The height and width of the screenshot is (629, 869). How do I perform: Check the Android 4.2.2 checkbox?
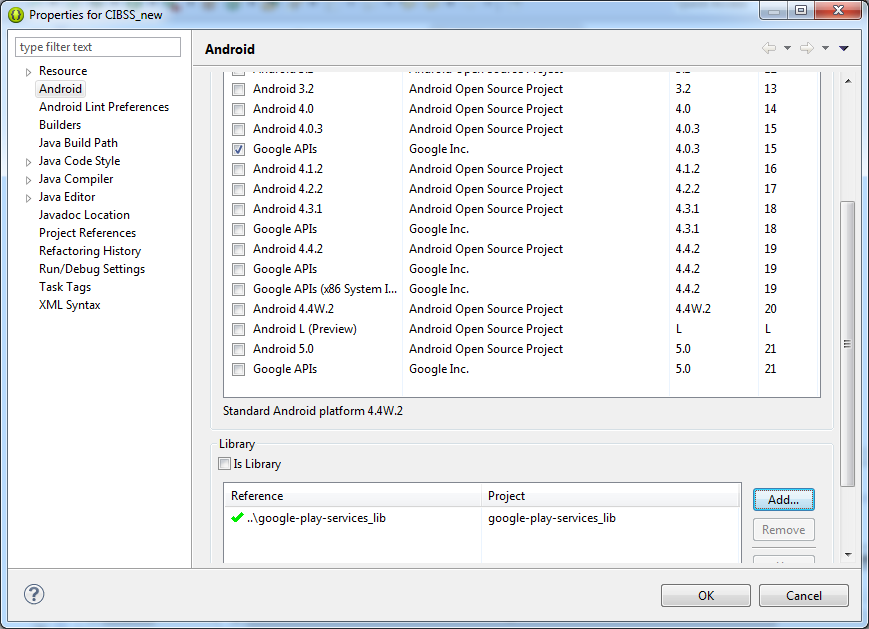point(238,189)
